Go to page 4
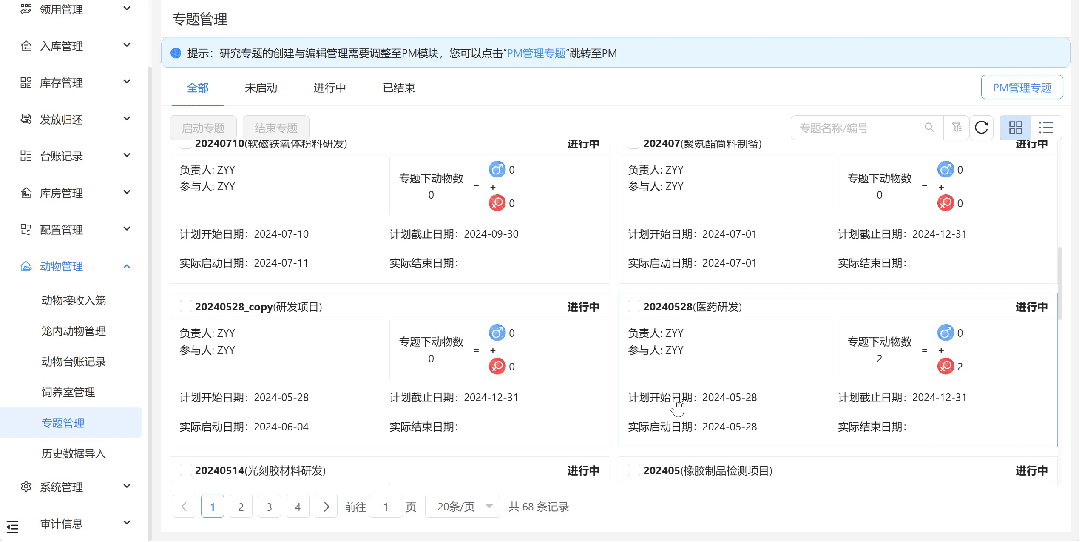The image size is (1080, 542). 298,507
